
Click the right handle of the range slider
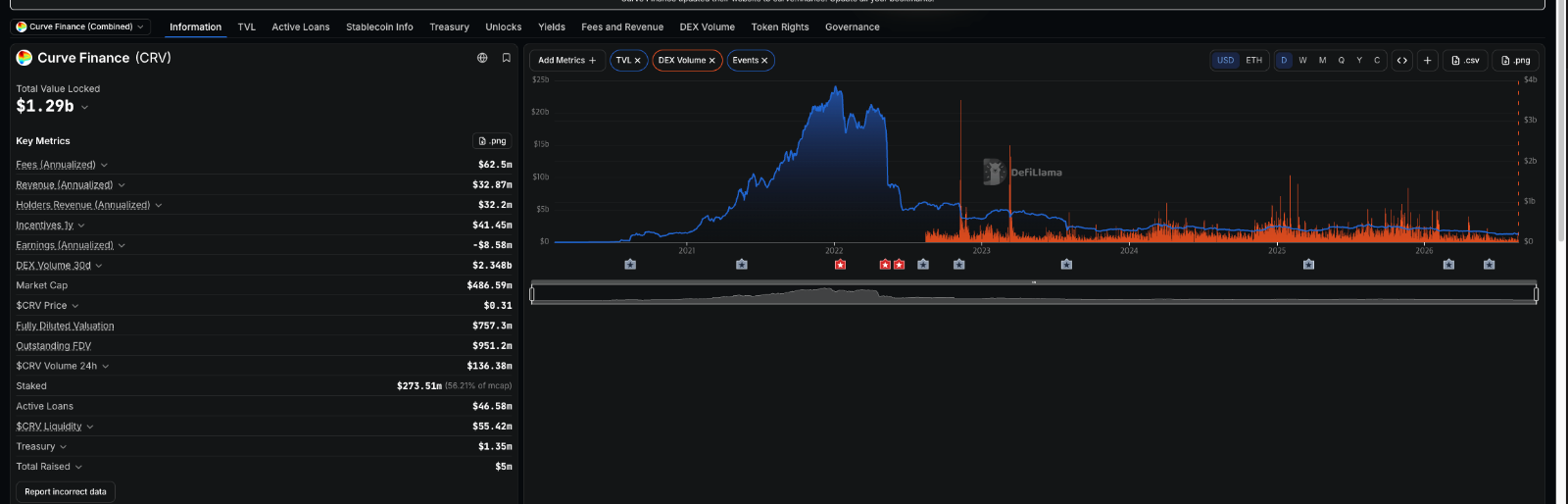(1536, 293)
